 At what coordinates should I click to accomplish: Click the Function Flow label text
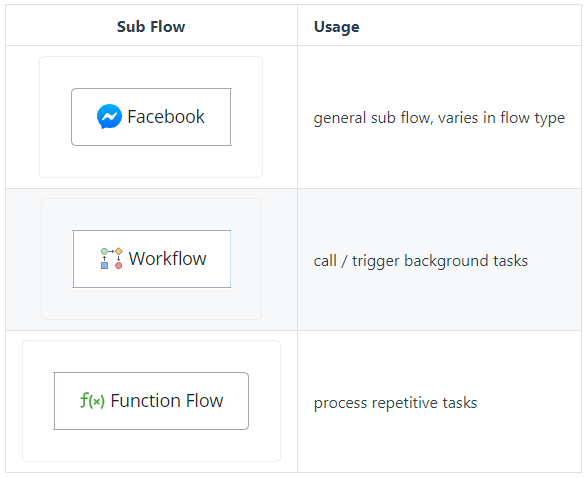click(x=167, y=400)
